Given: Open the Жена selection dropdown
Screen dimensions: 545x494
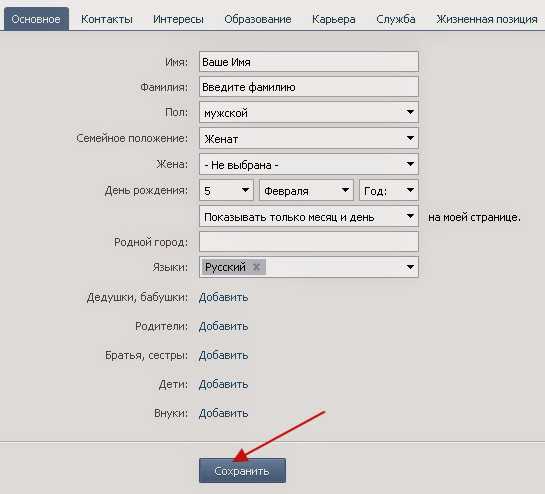Looking at the screenshot, I should pyautogui.click(x=309, y=164).
